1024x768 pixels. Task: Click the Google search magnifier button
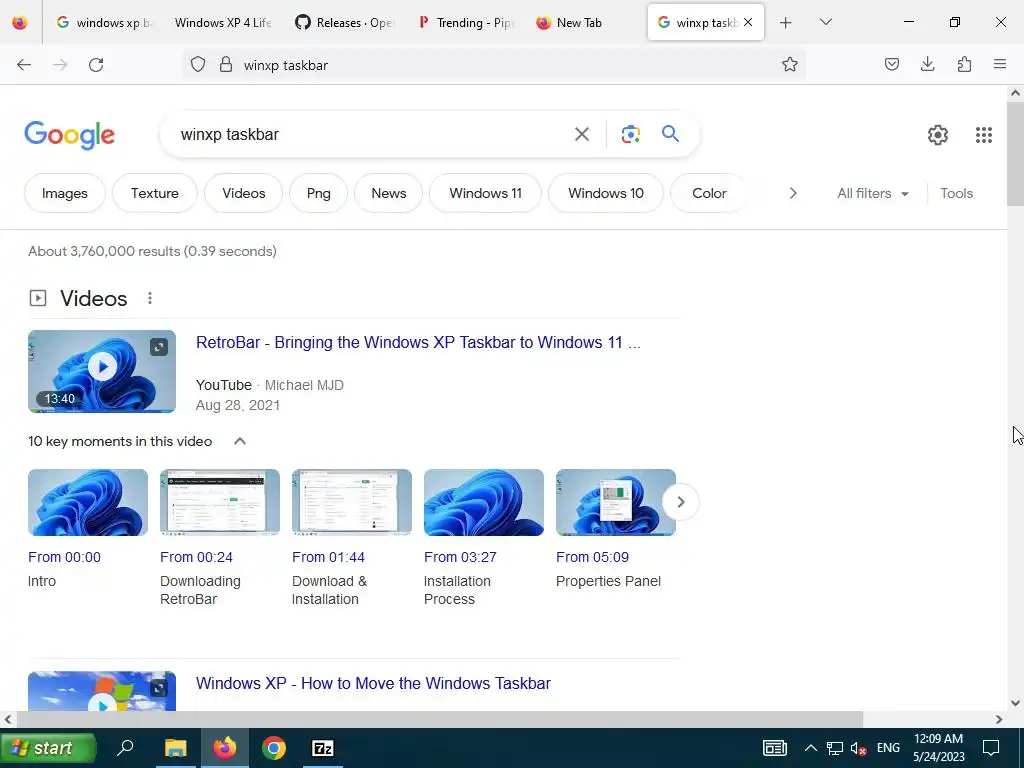pyautogui.click(x=670, y=135)
